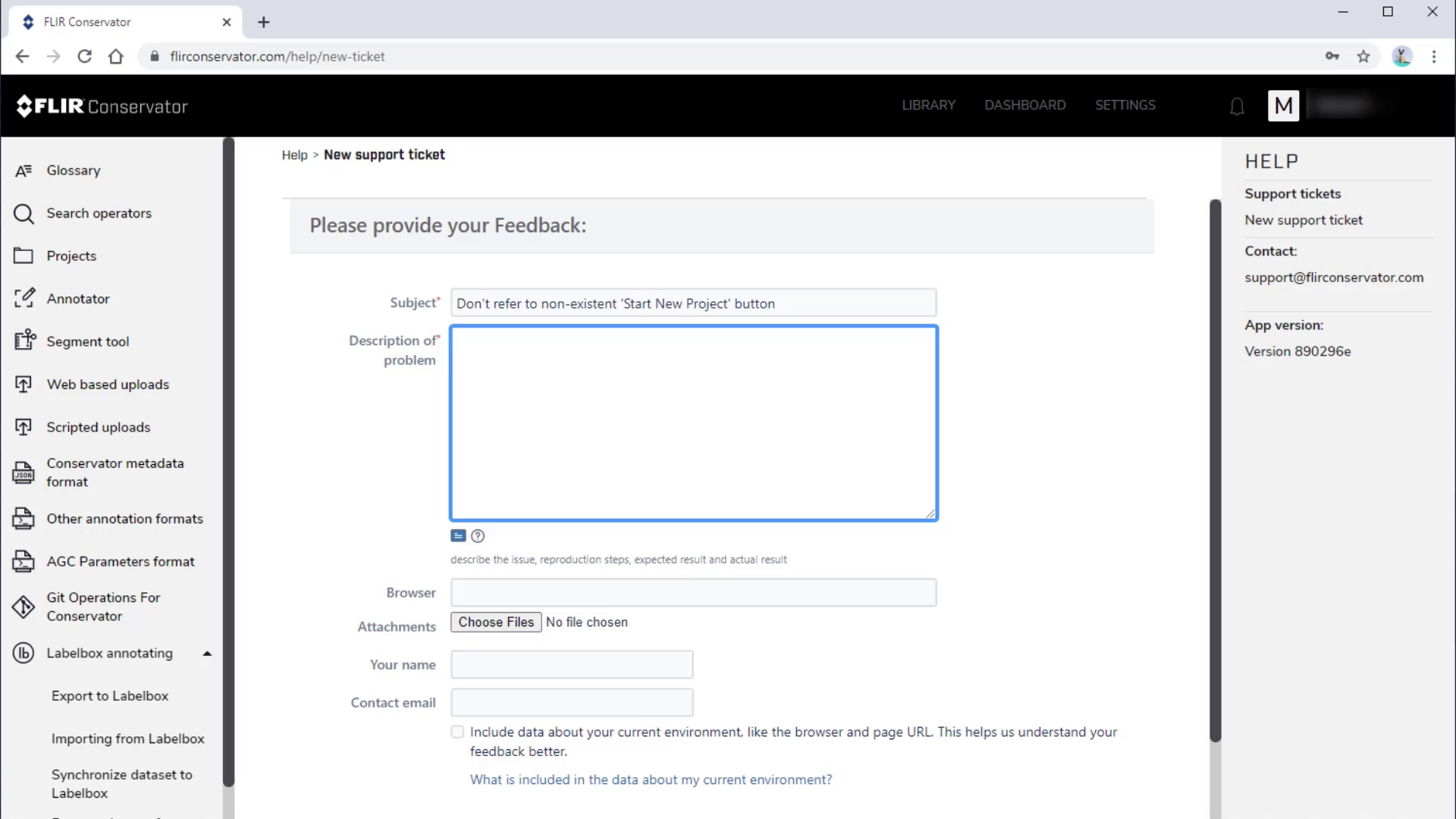
Task: Select the Annotator tool
Action: [78, 298]
